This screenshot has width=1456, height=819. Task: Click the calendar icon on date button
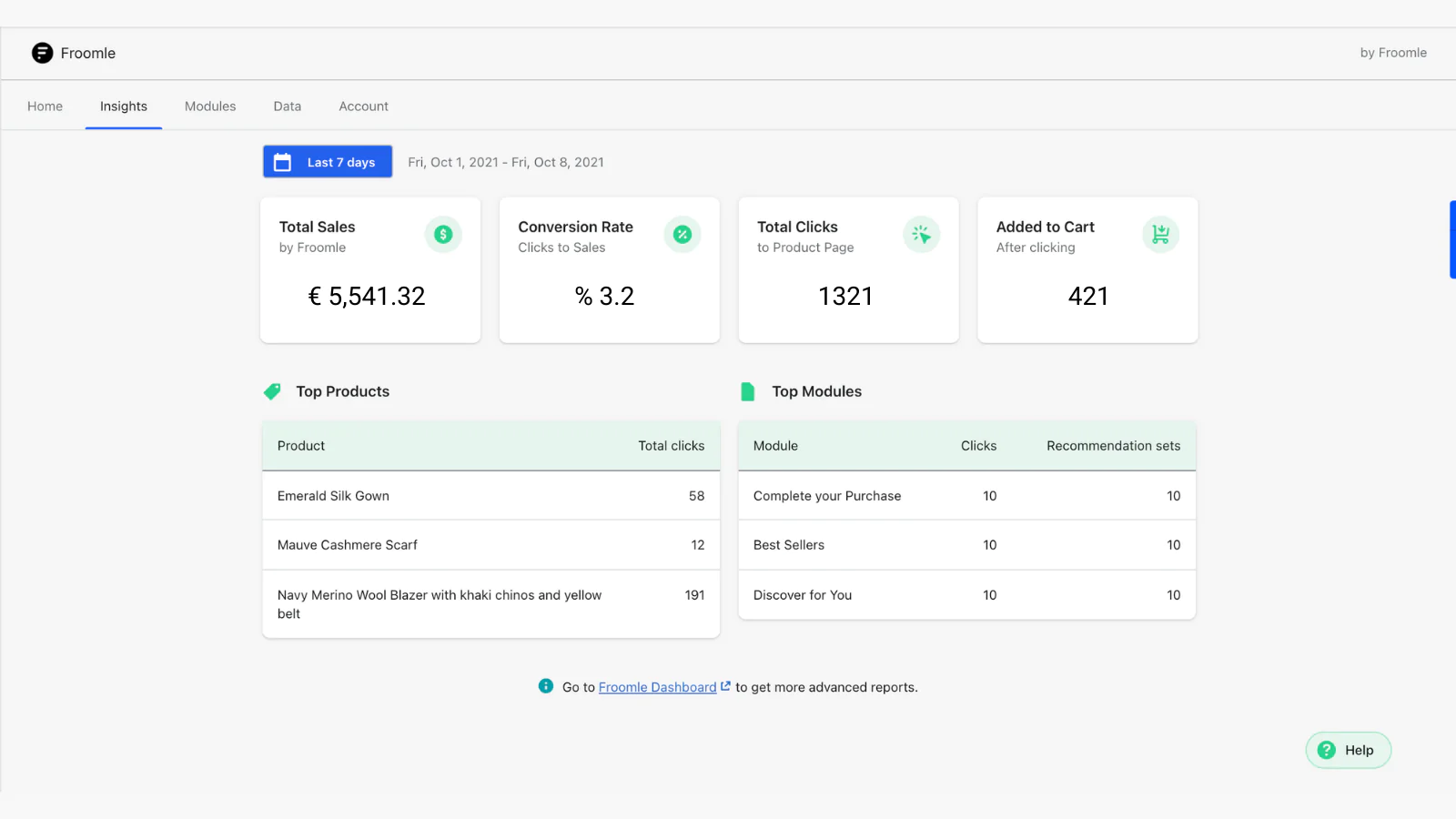[283, 162]
